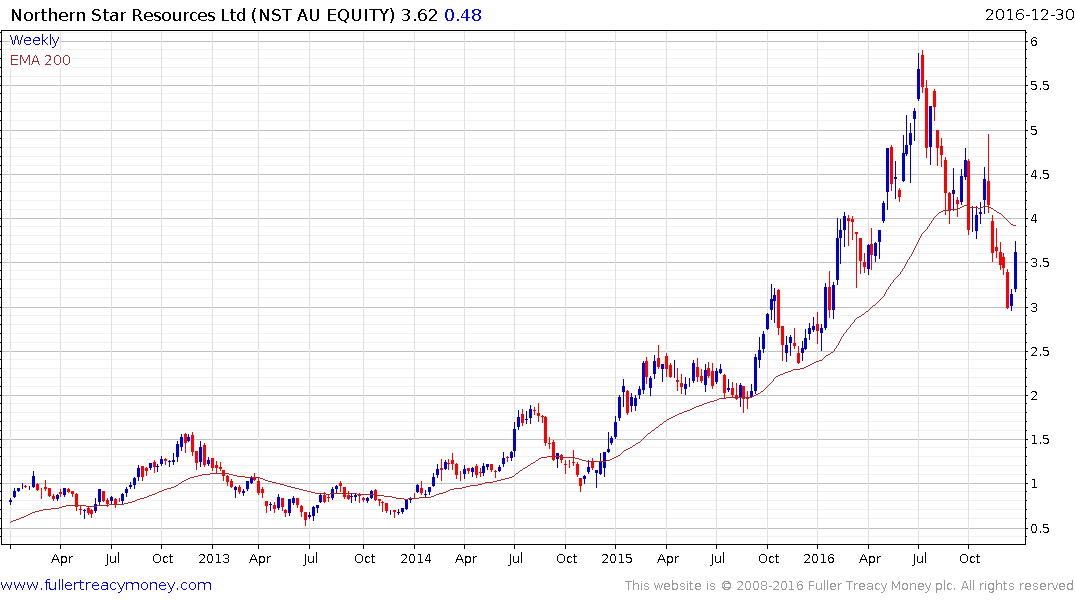Click the Apr label right after 2015
This screenshot has width=1075, height=600.
point(667,558)
